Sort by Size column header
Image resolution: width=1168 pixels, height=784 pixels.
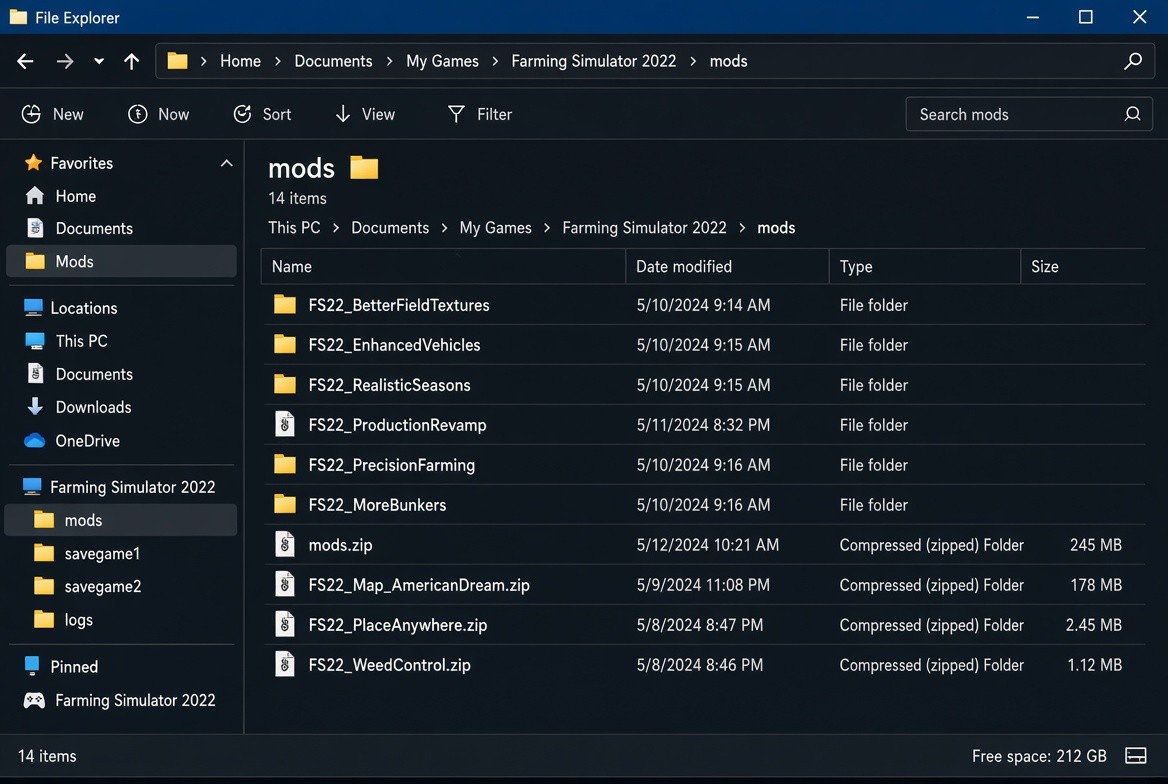click(1082, 266)
